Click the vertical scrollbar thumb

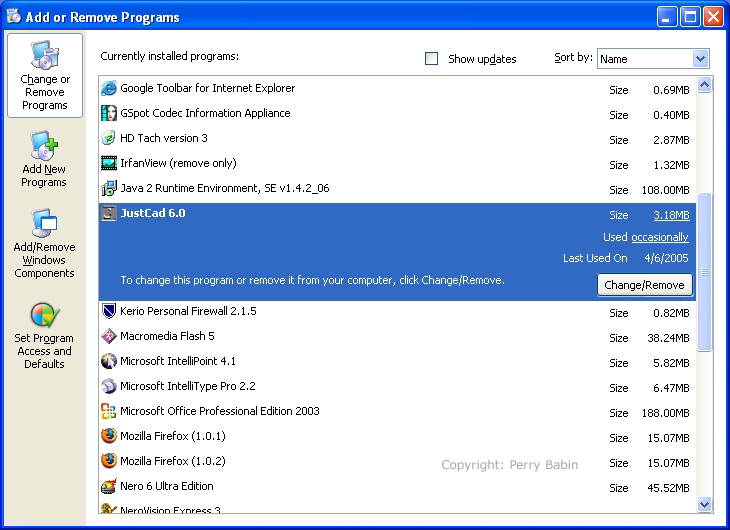tap(704, 272)
